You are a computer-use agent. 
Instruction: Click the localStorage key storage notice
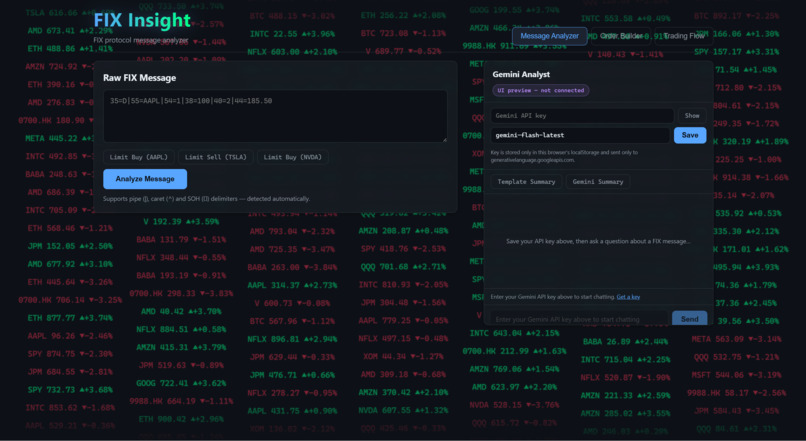[564, 156]
